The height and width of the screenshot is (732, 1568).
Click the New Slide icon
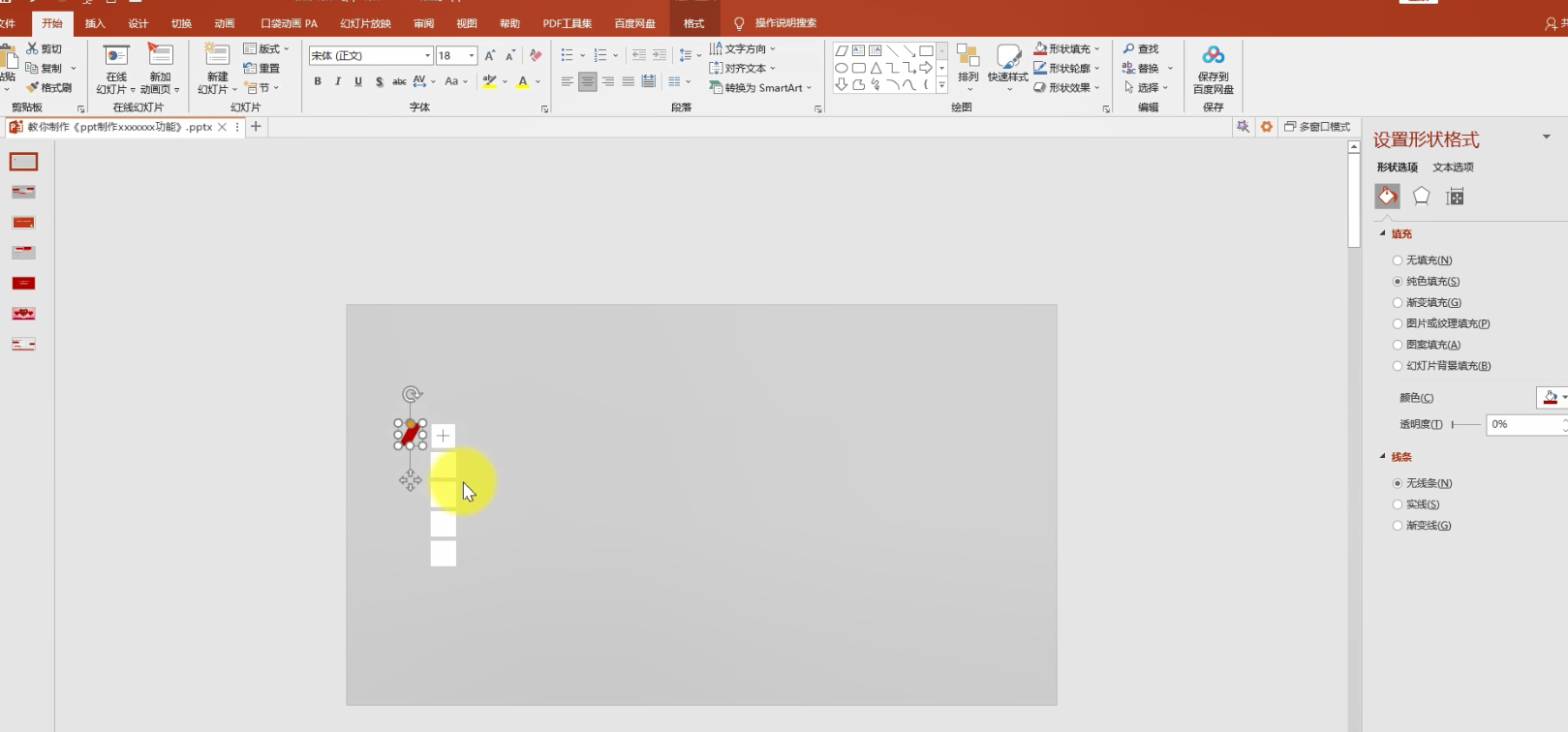[x=217, y=69]
